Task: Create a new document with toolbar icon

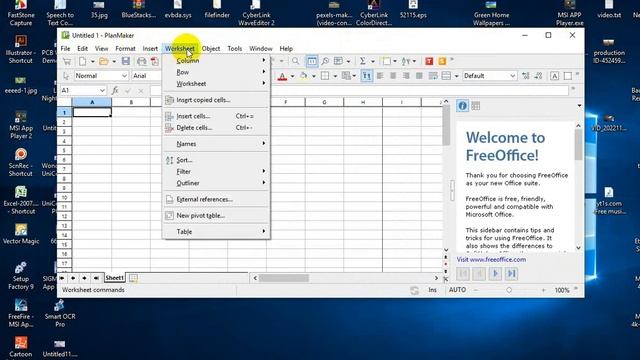Action: [x=83, y=61]
